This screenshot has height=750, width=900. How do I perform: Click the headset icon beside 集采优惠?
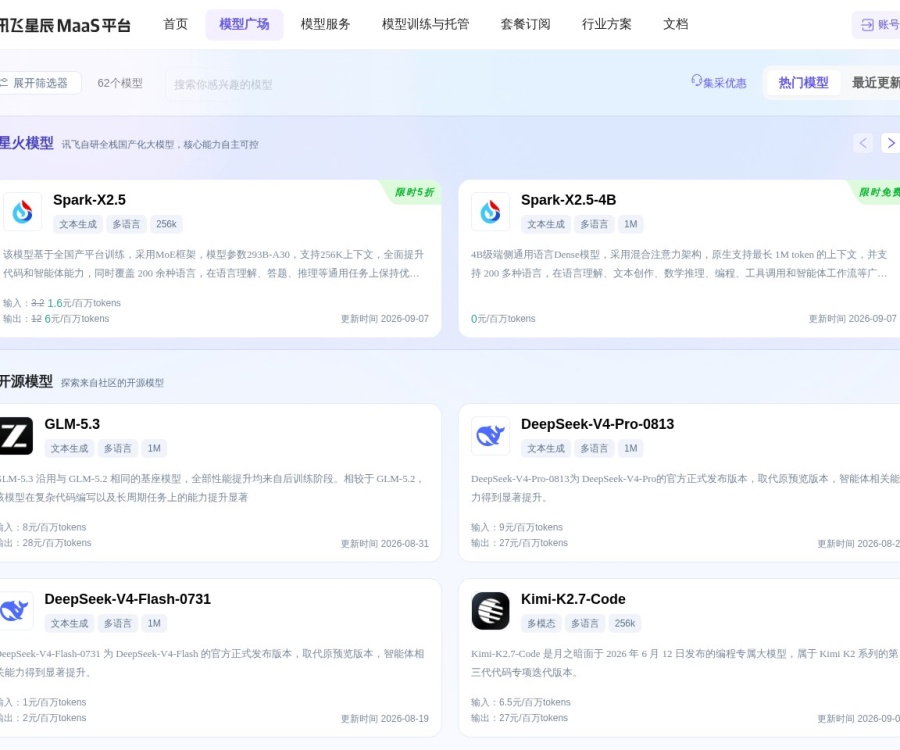click(x=696, y=81)
